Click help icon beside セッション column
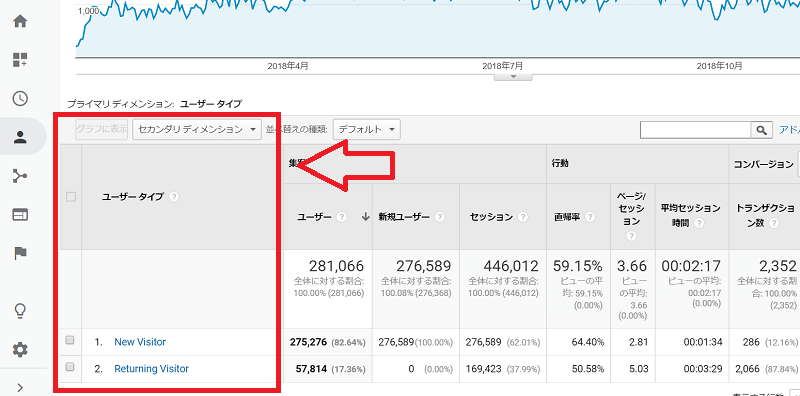The width and height of the screenshot is (800, 396). pos(522,217)
